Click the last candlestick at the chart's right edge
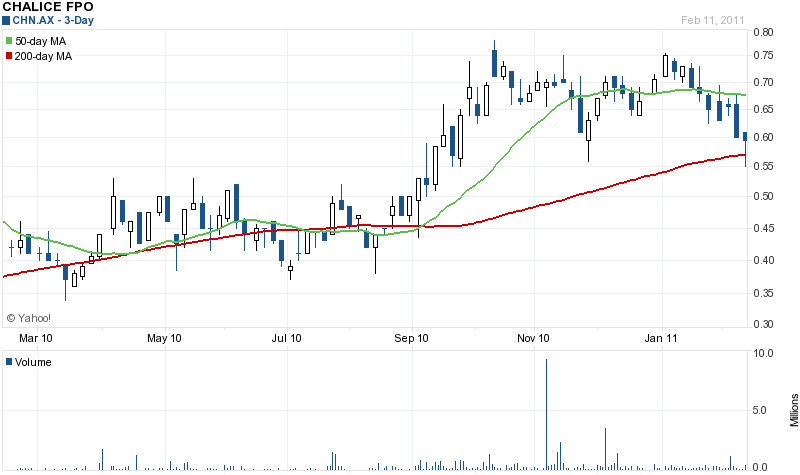The height and width of the screenshot is (475, 800). coord(745,148)
